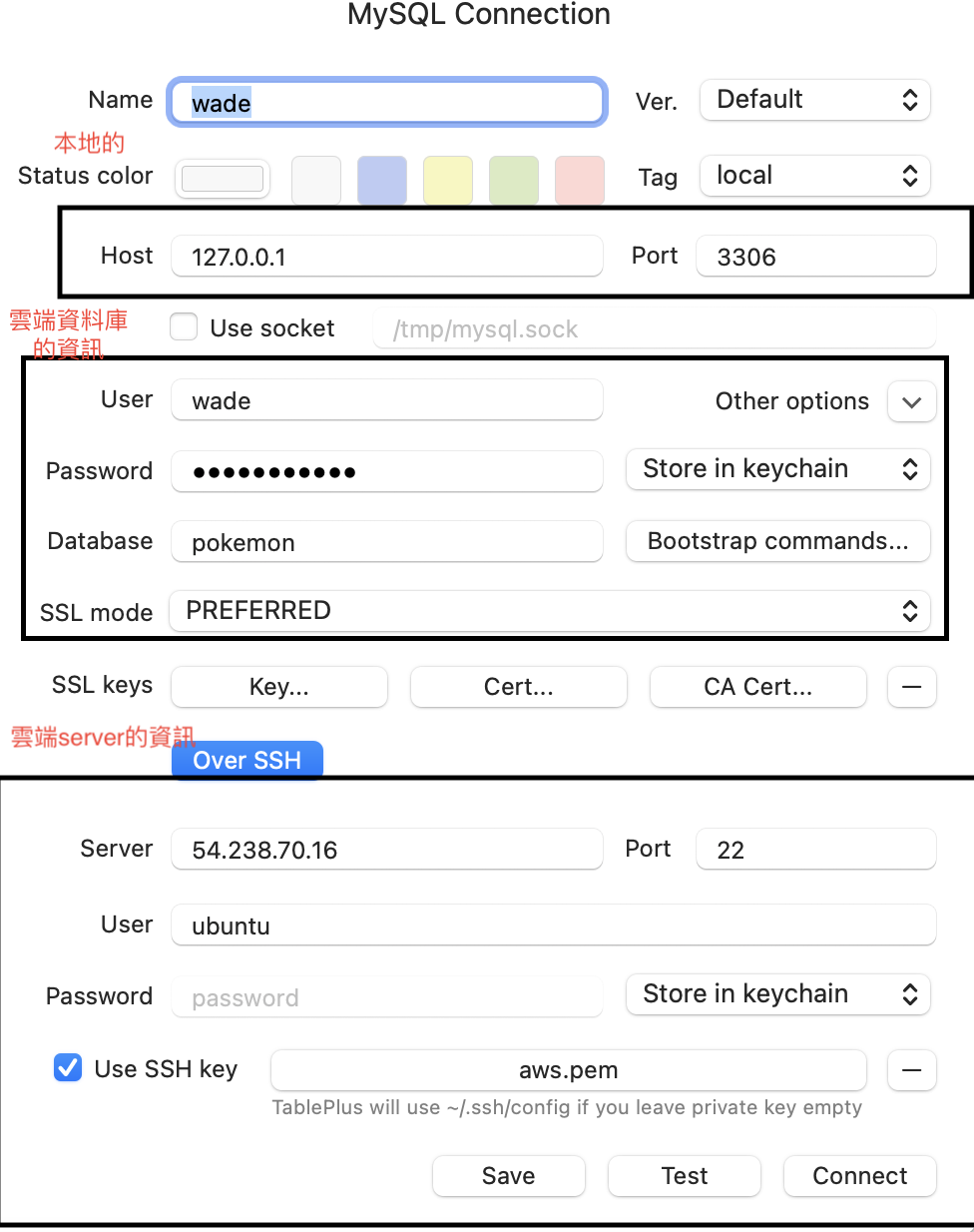This screenshot has width=974, height=1232.
Task: Click the Host field containing 127.0.0.1
Action: tap(386, 257)
